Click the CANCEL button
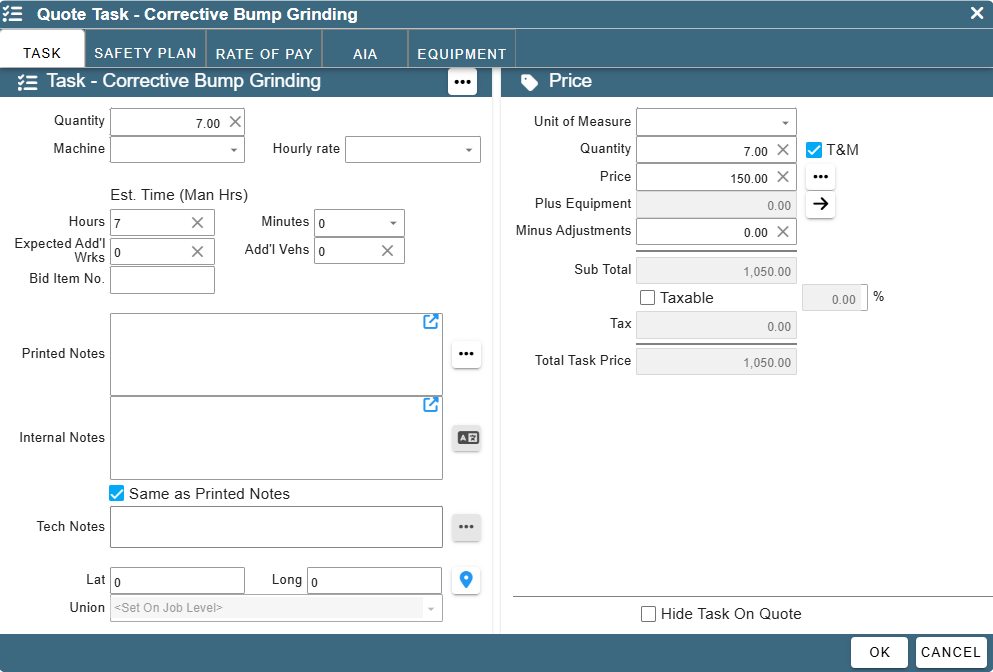Screen dimensions: 993x672 (951, 652)
